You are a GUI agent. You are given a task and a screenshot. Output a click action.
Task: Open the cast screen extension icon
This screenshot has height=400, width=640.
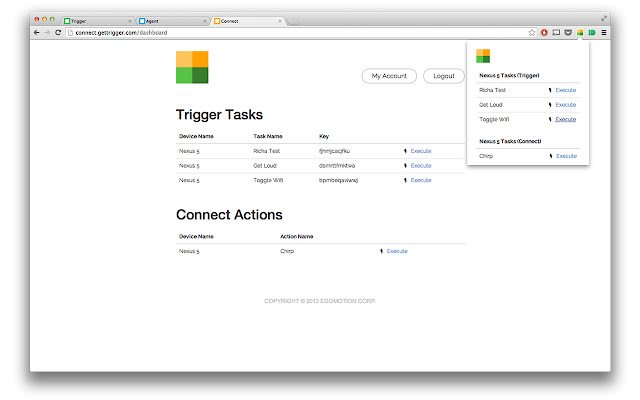556,33
